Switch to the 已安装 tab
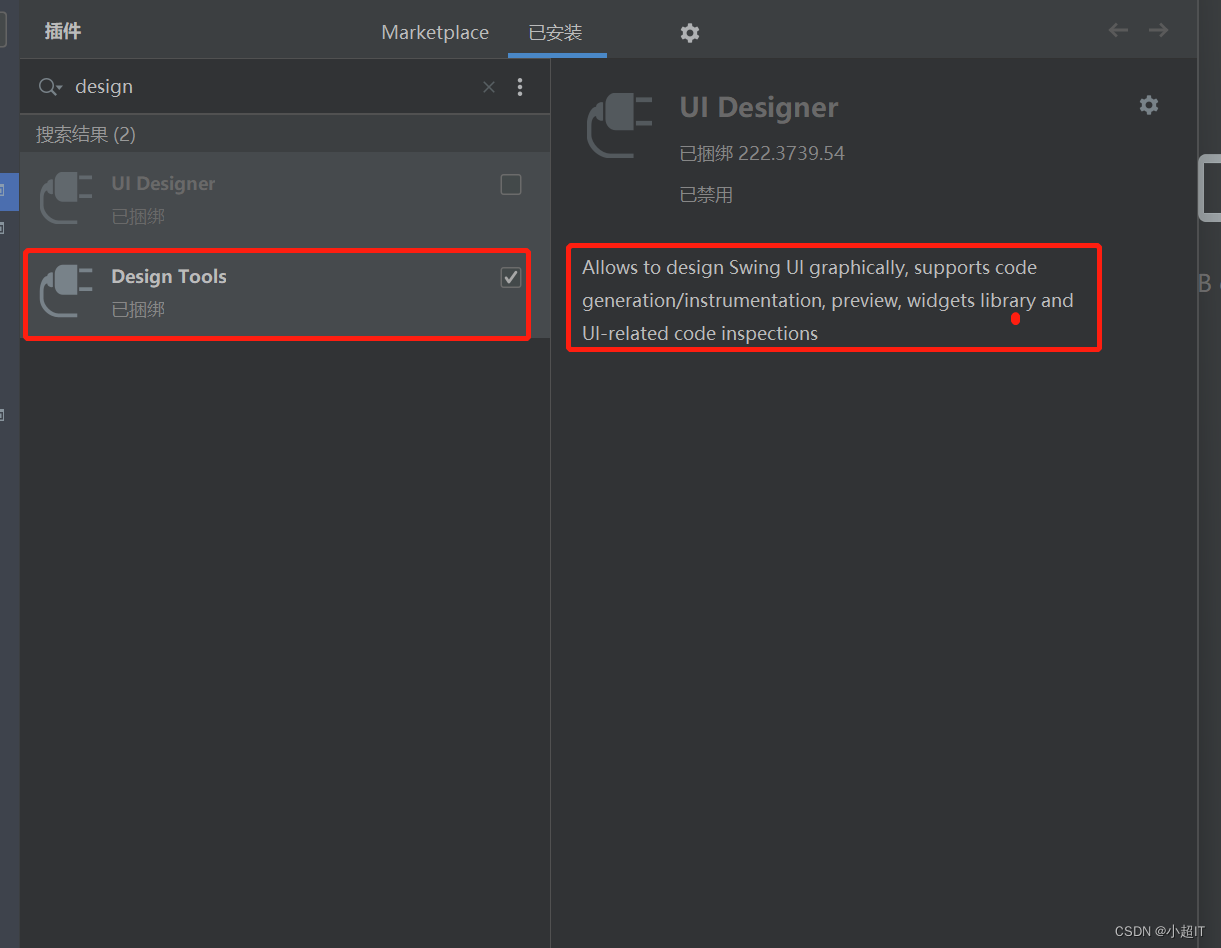This screenshot has width=1221, height=948. coord(555,32)
